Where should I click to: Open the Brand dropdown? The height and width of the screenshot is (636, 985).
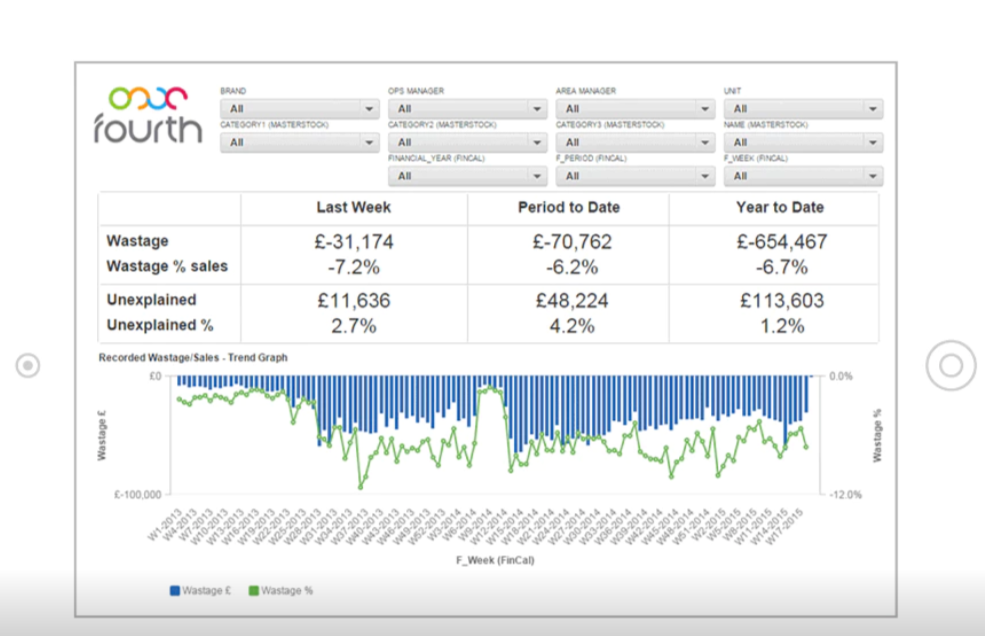[299, 109]
